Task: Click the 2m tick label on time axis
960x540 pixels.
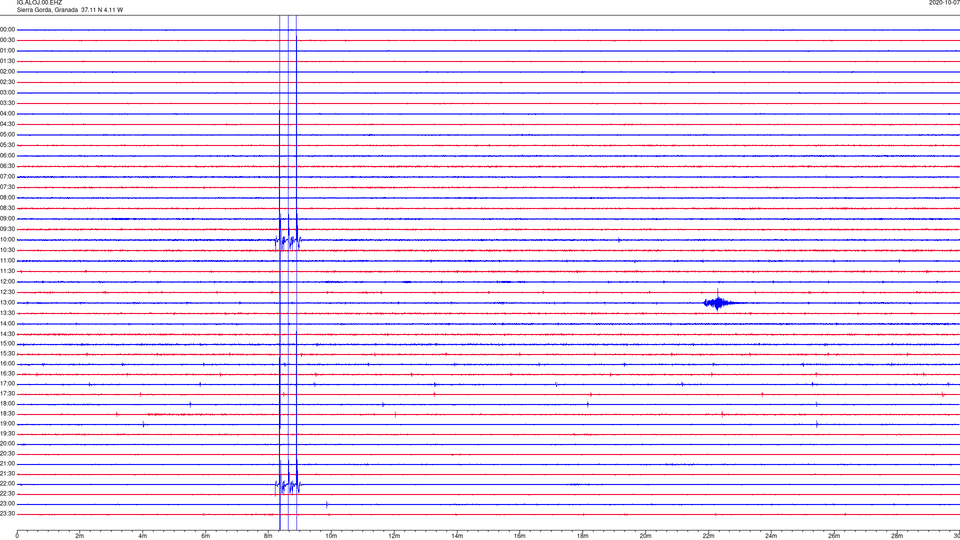Action: point(80,536)
